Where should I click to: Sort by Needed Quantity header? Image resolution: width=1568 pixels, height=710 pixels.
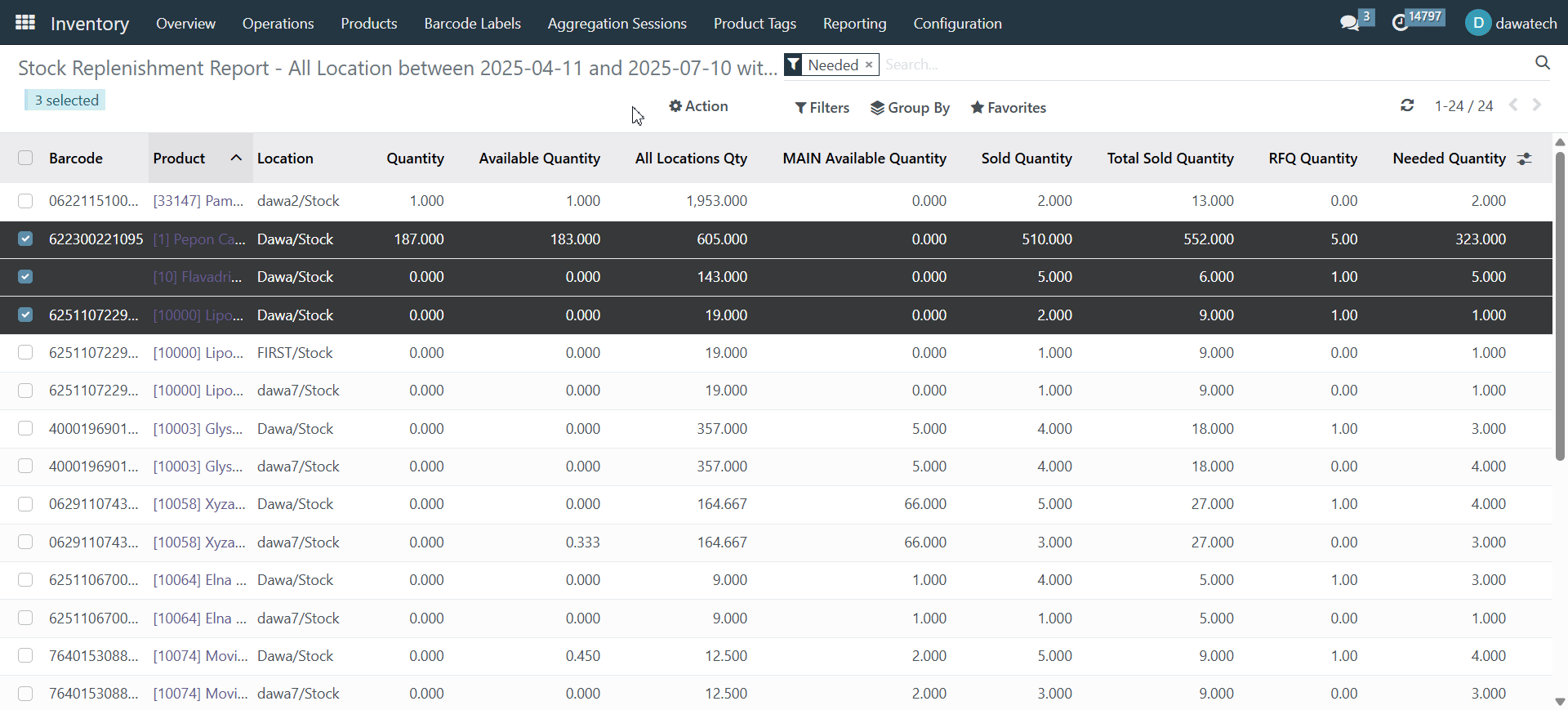click(1449, 159)
